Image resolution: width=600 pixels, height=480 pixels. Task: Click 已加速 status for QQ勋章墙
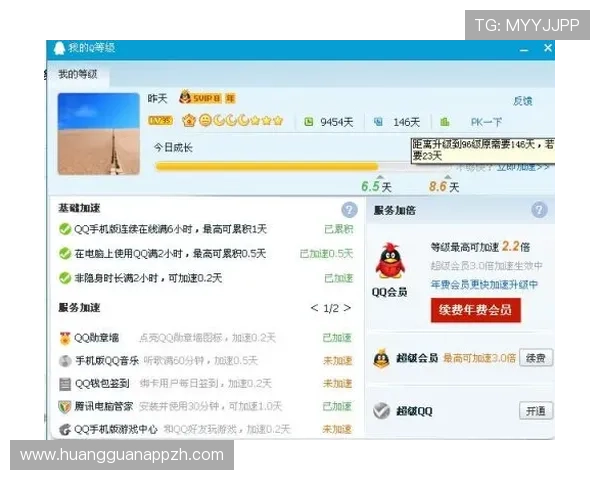337,338
